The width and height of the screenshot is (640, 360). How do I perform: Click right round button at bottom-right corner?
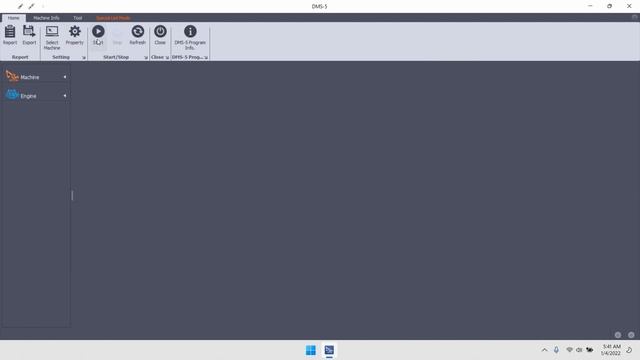[x=631, y=335]
